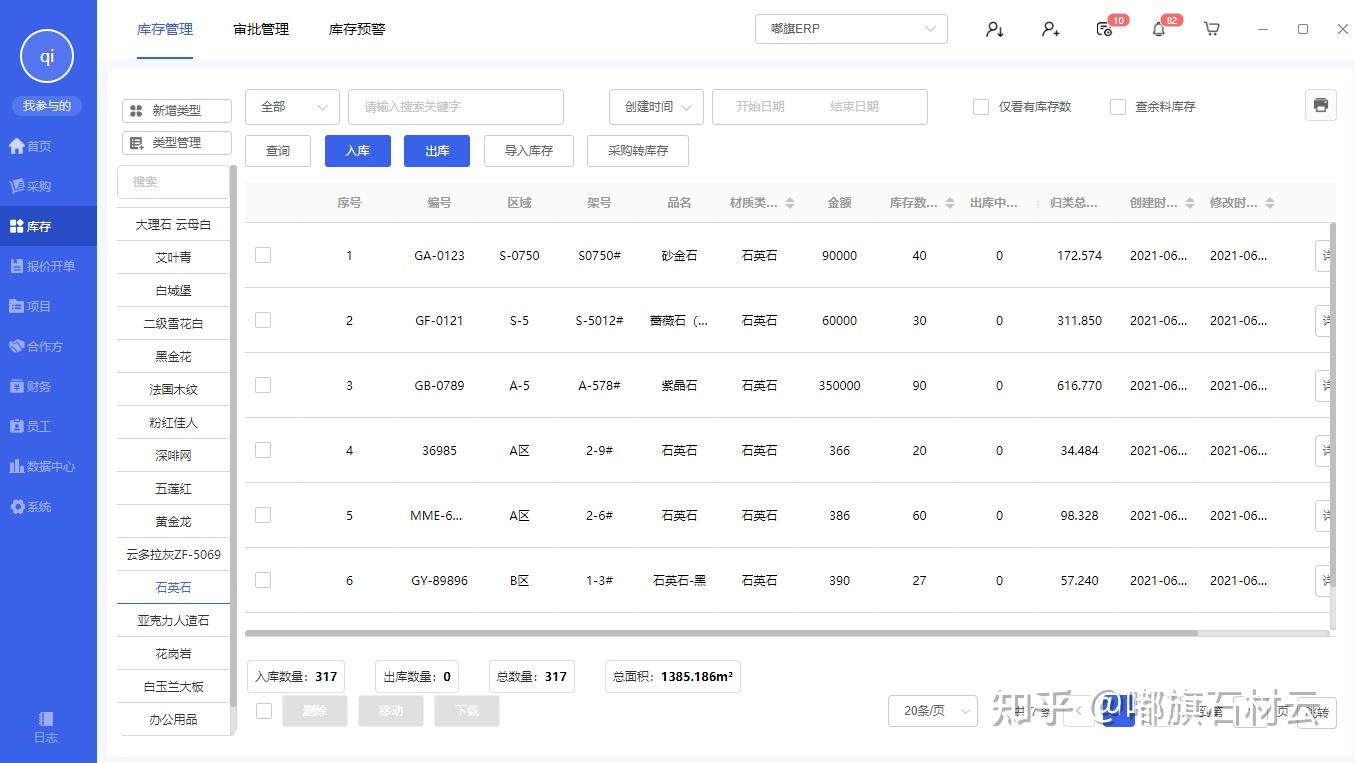
Task: Click the 开始日期 date field
Action: [760, 107]
